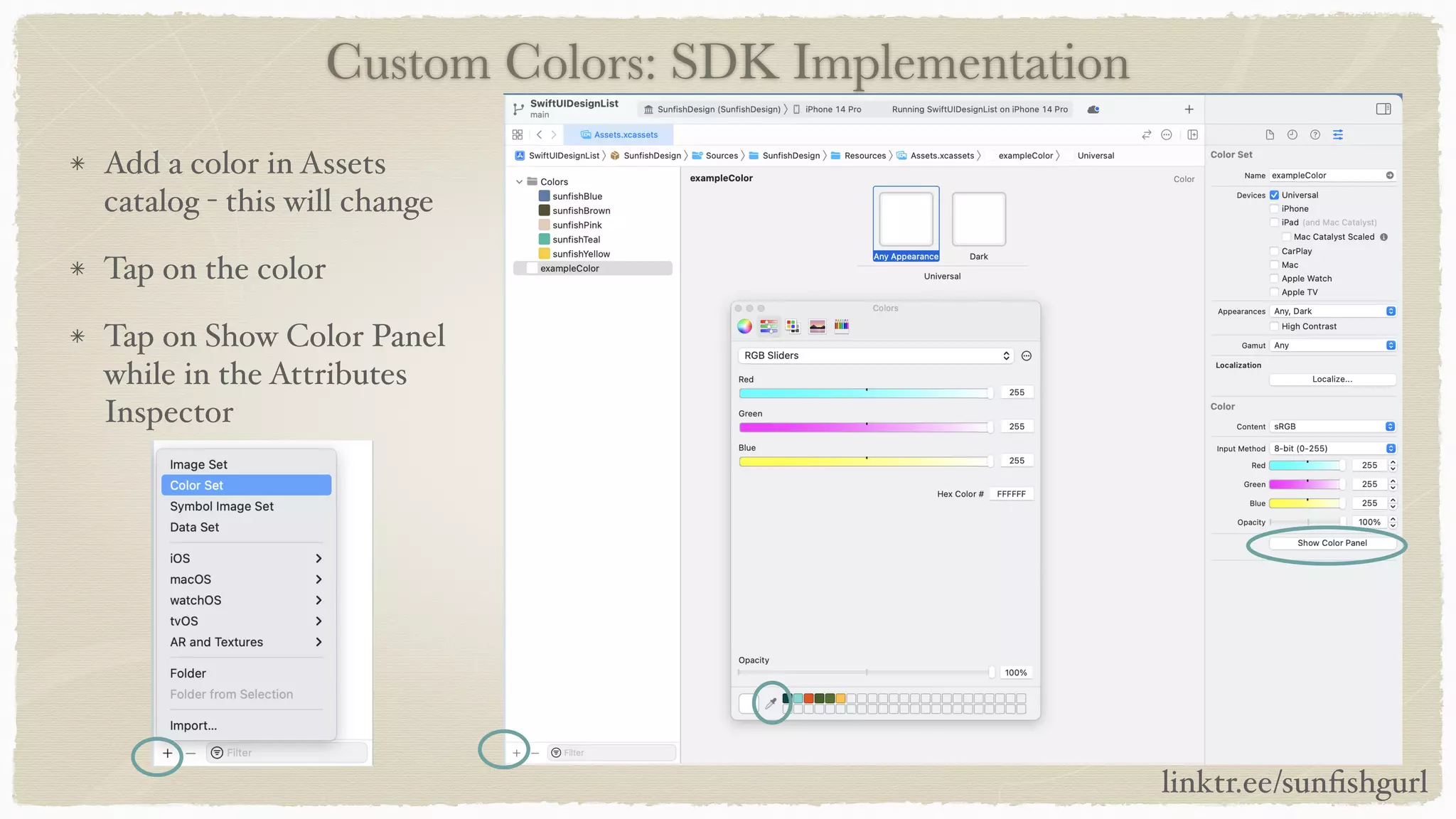Viewport: 1456px width, 819px height.
Task: Choose Data Set menu item
Action: (246, 527)
